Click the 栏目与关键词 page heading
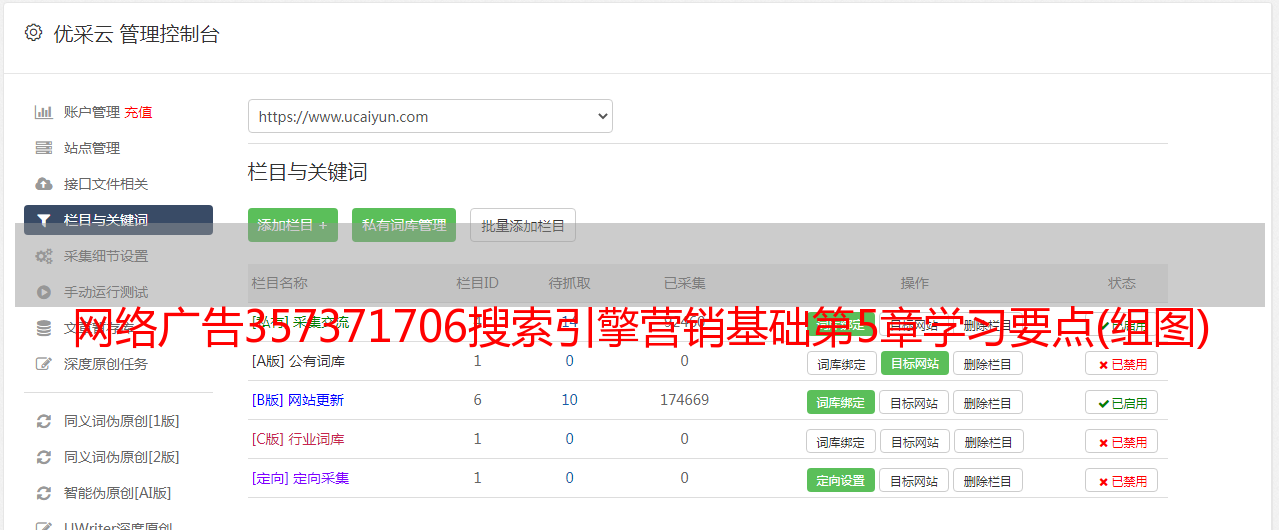Image resolution: width=1279 pixels, height=530 pixels. click(308, 172)
